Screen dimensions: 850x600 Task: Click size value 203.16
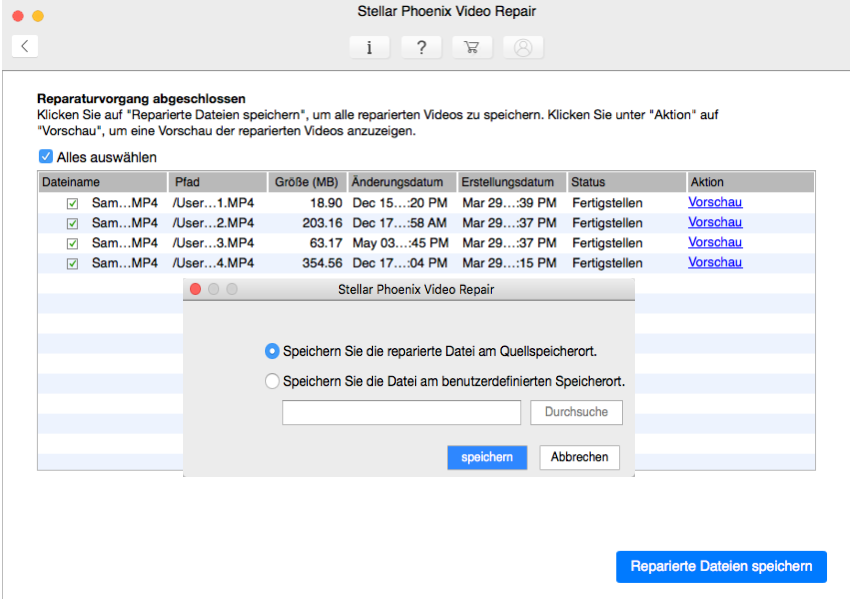coord(323,223)
